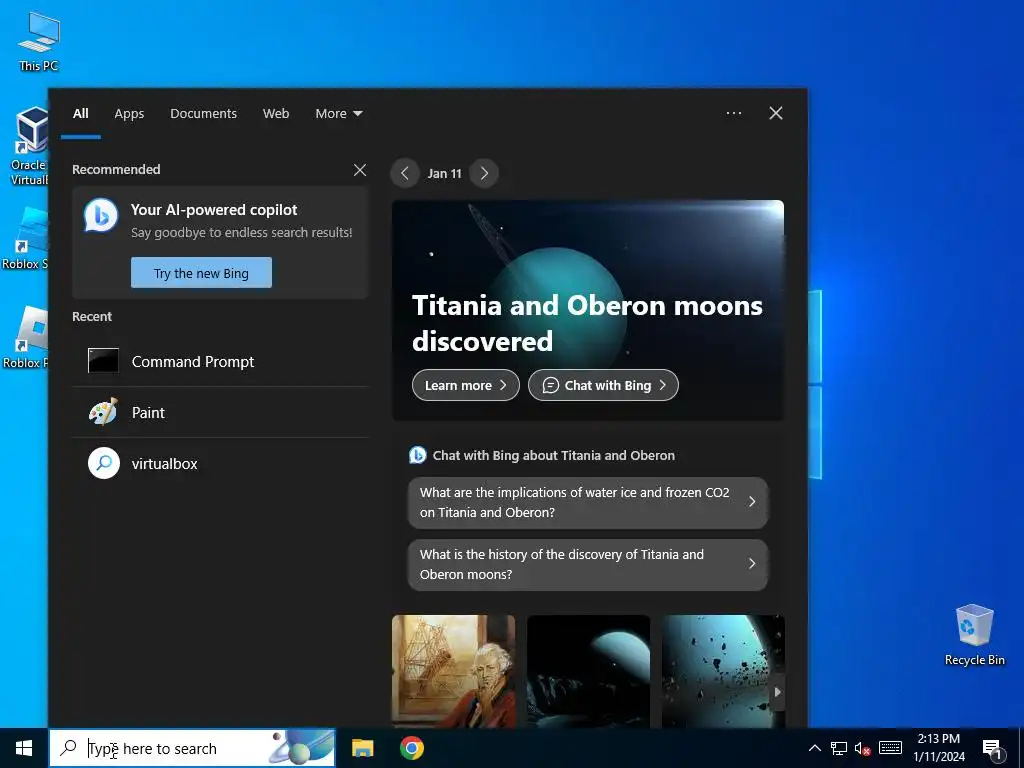Open network status tray icon
1024x768 pixels.
[x=839, y=748]
